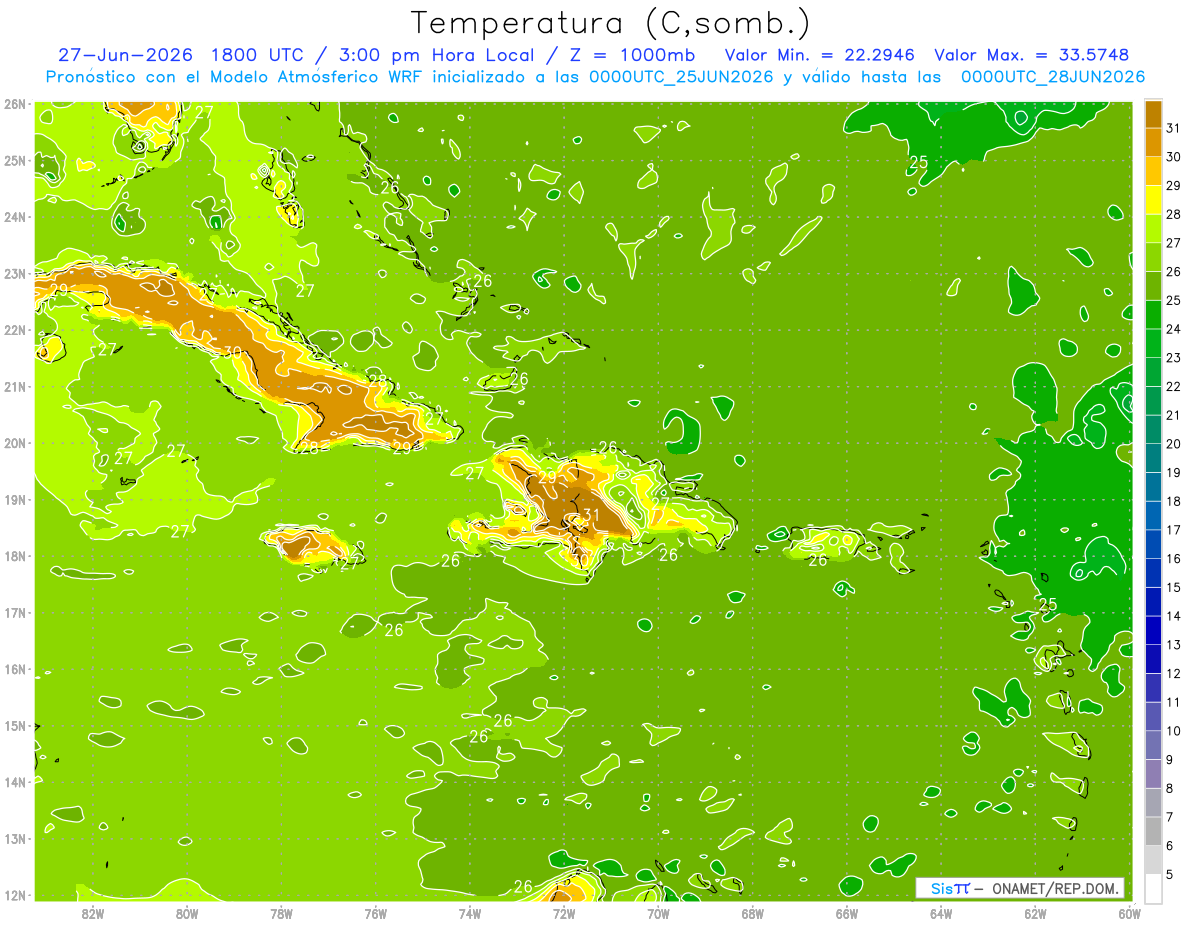
Task: Click the "Sisπ – ONAMET/REP.DOM." credit label
Action: coord(1020,888)
